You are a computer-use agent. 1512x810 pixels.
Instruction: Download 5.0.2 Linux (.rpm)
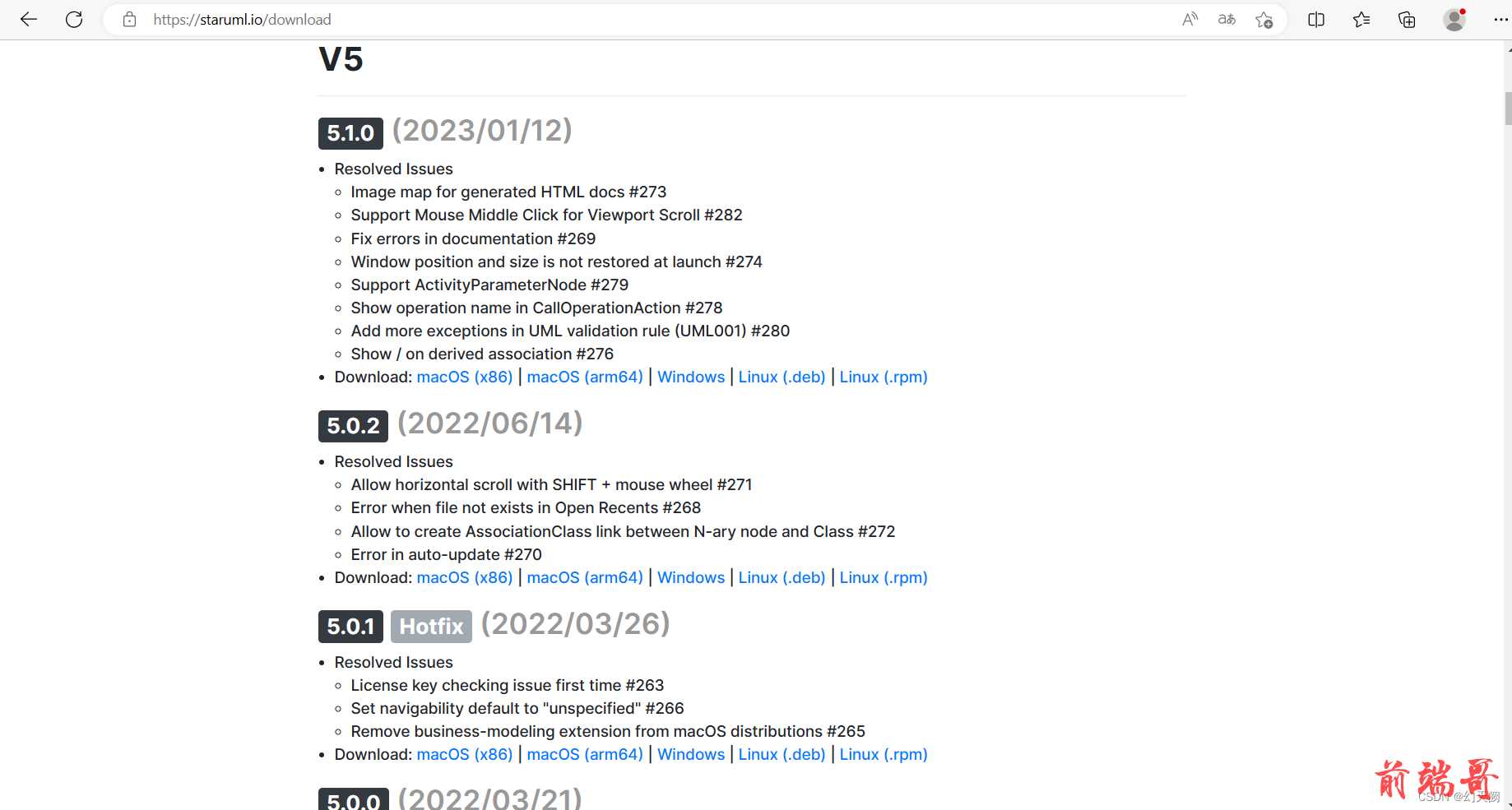click(x=884, y=577)
